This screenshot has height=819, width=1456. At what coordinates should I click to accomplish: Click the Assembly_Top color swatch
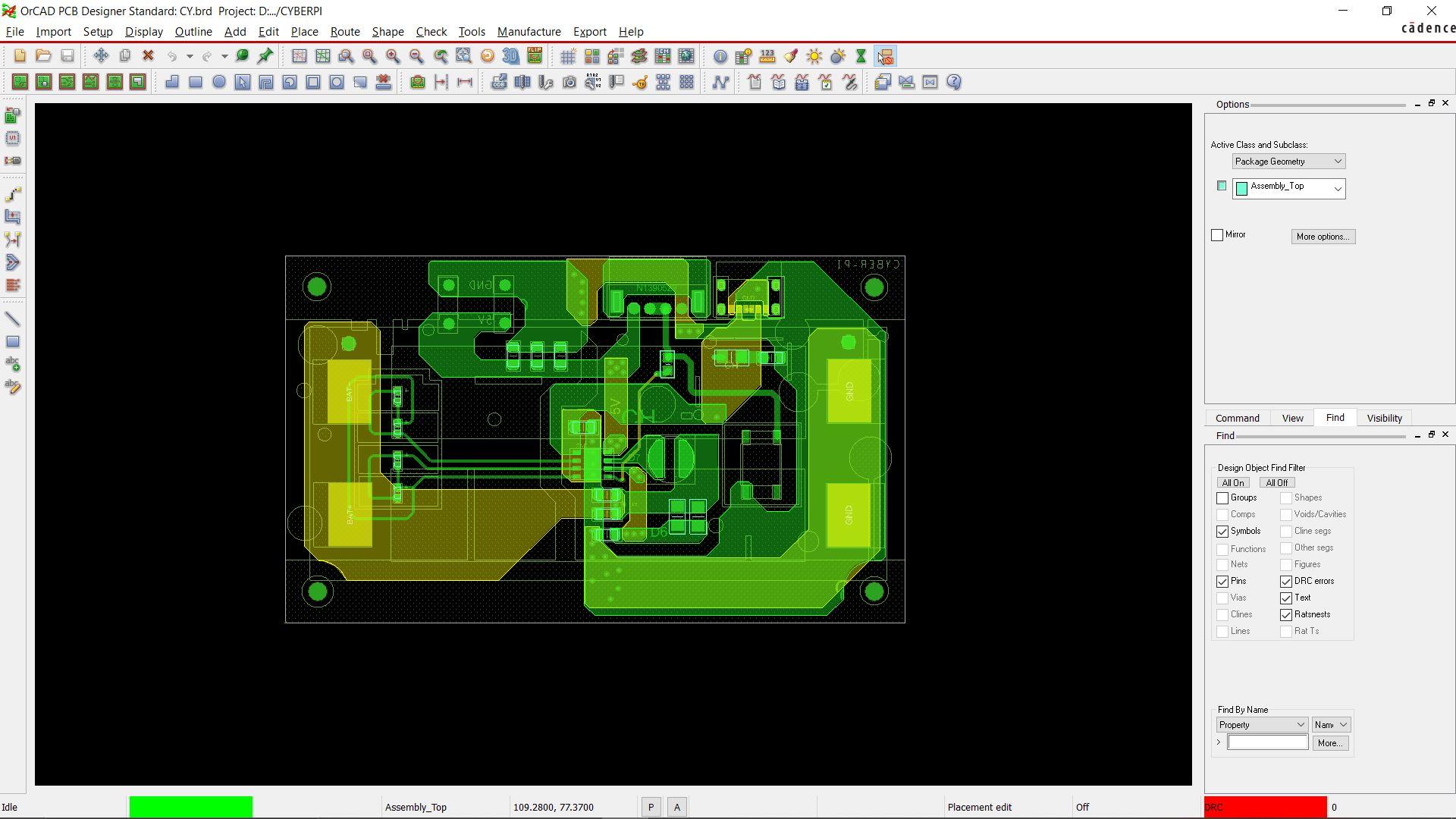(x=1221, y=186)
